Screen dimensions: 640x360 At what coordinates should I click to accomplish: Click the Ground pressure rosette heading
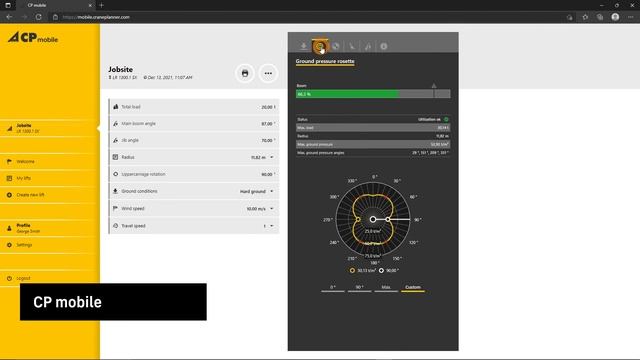pos(325,61)
